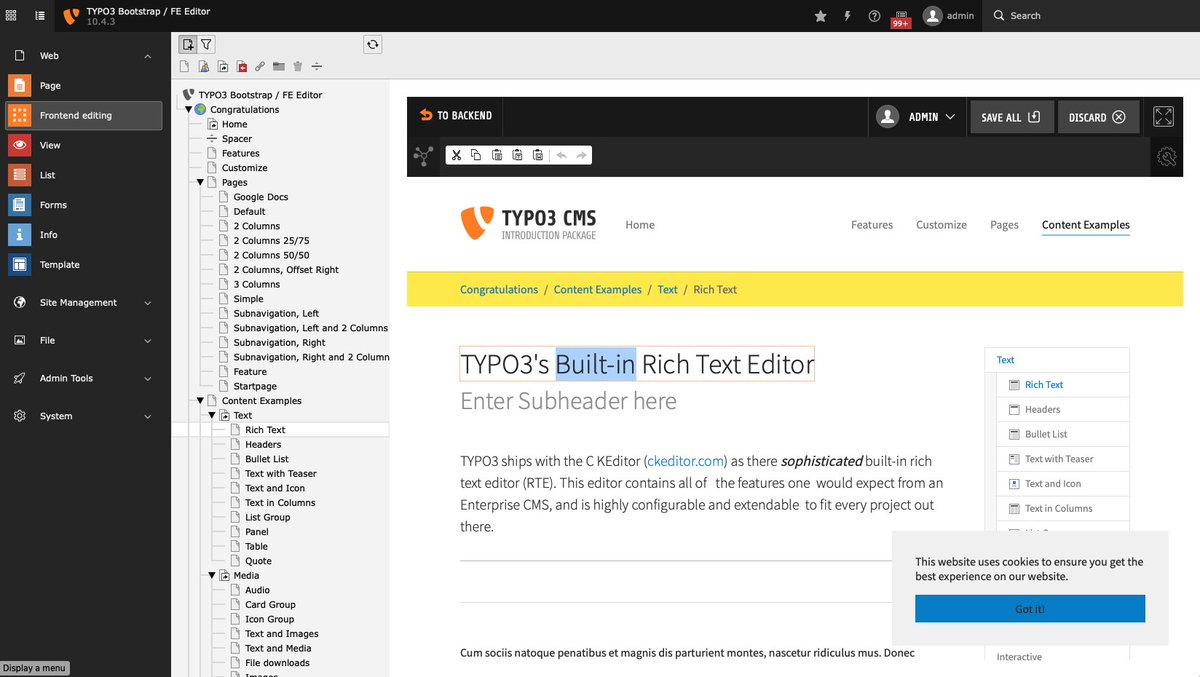Select the Startpage tree entry
Image resolution: width=1200 pixels, height=677 pixels.
coord(255,386)
